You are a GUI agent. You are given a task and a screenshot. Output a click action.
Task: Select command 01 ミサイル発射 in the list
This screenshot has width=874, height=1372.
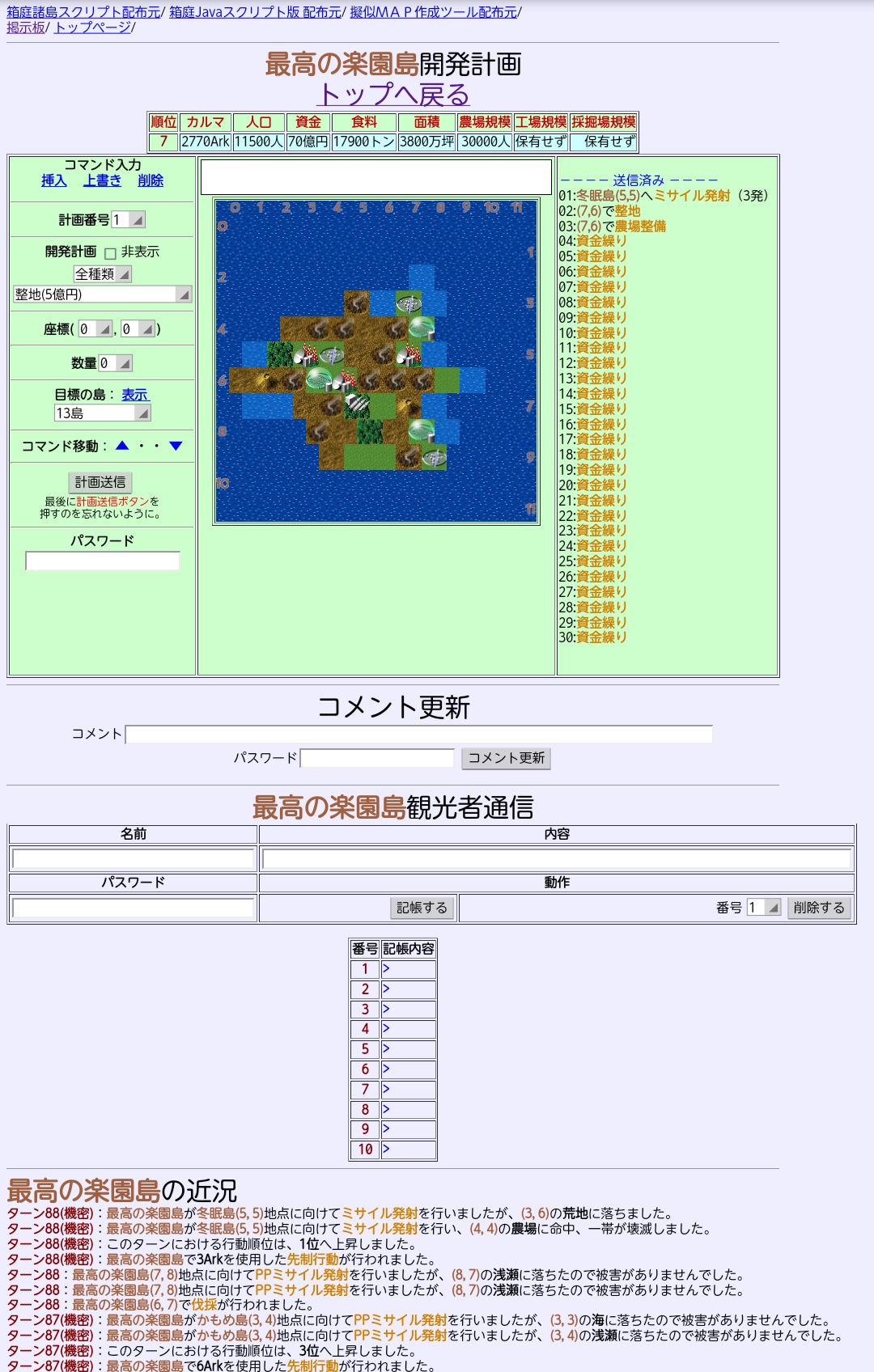pos(692,196)
